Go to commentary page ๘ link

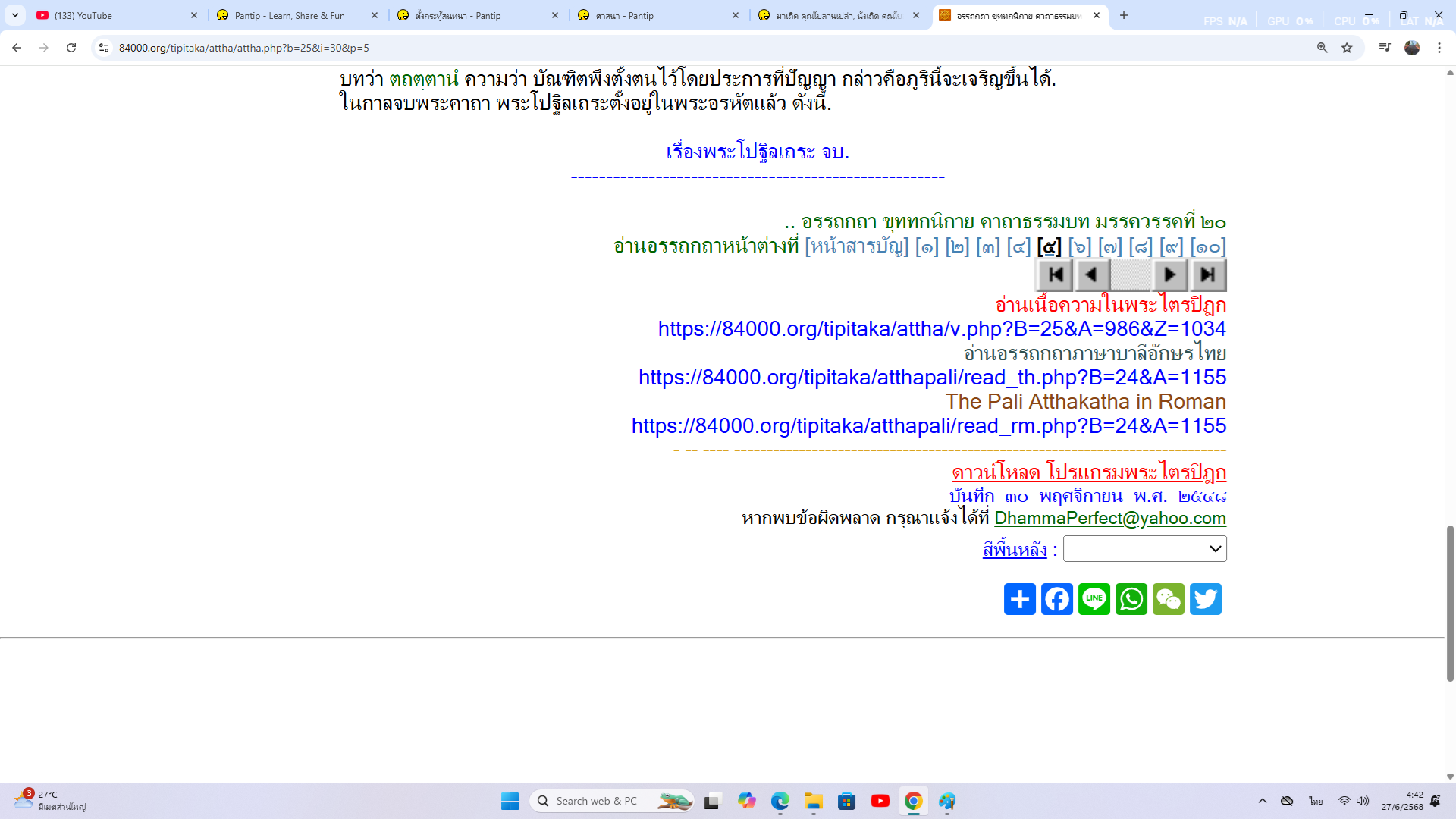point(1141,246)
